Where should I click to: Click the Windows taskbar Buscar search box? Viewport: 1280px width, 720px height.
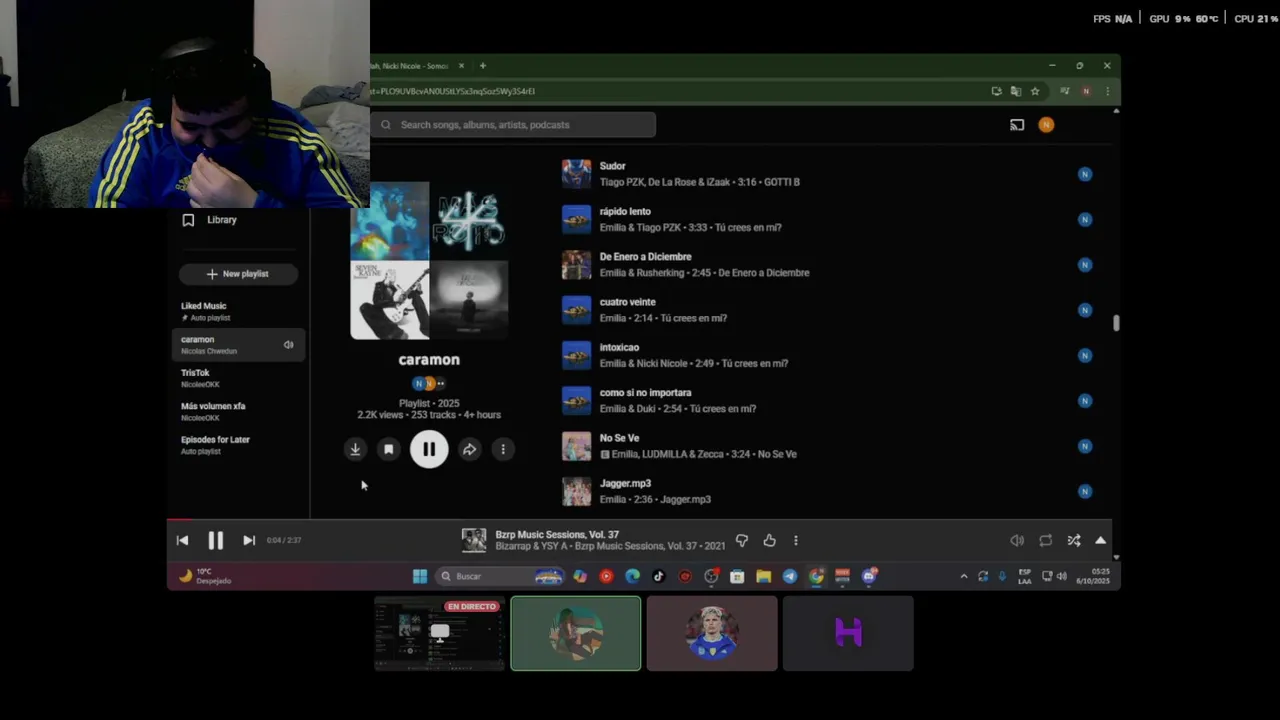pos(500,576)
